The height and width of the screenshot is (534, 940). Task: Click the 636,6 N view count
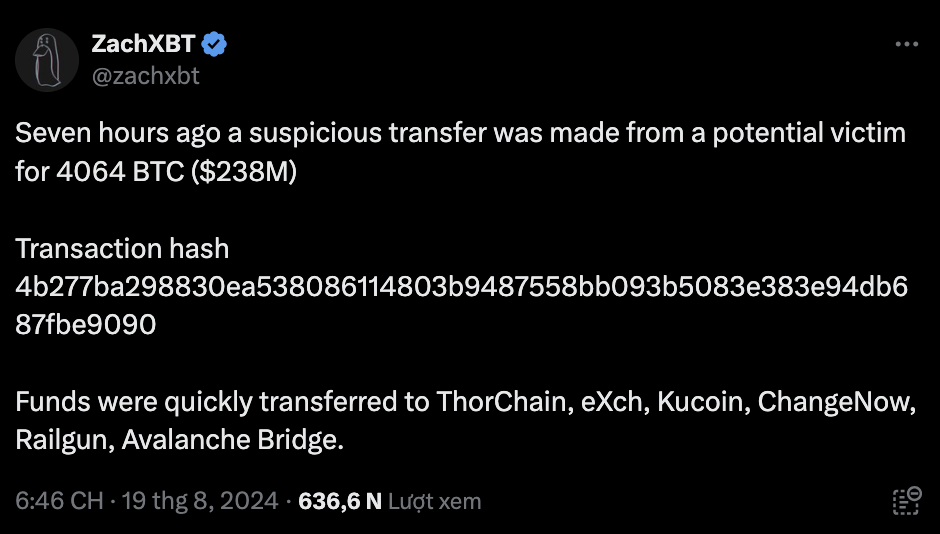click(340, 501)
